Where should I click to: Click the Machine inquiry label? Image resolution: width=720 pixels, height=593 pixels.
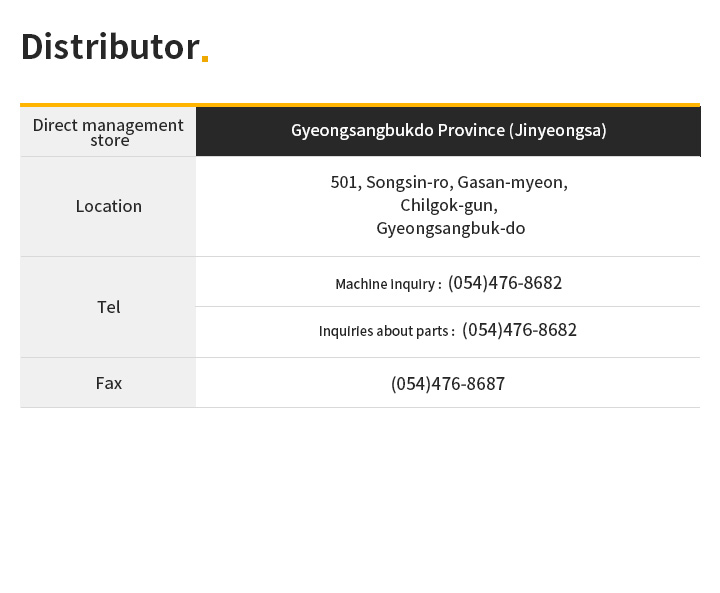388,284
